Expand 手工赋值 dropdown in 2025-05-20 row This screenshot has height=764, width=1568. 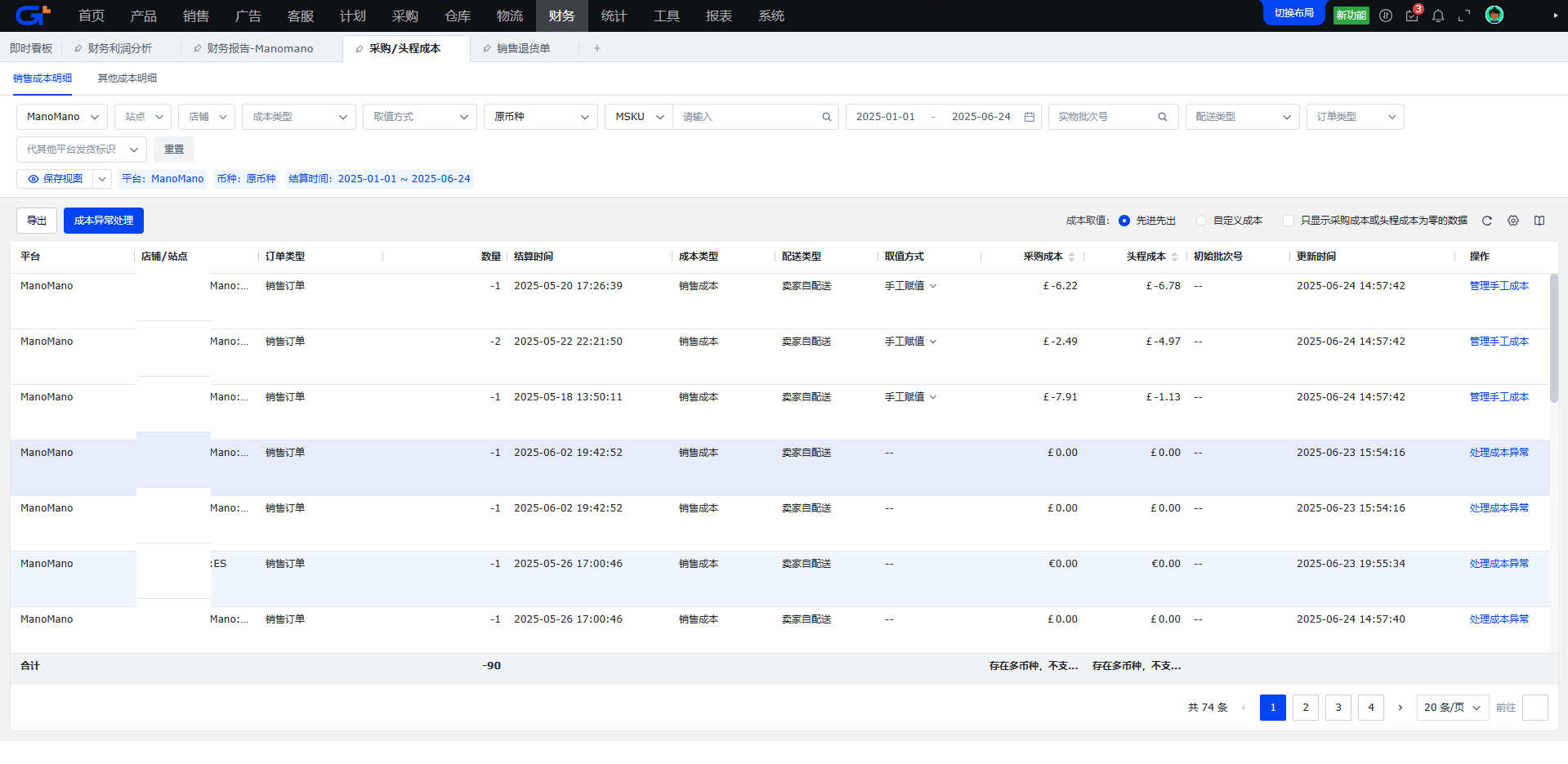click(933, 286)
